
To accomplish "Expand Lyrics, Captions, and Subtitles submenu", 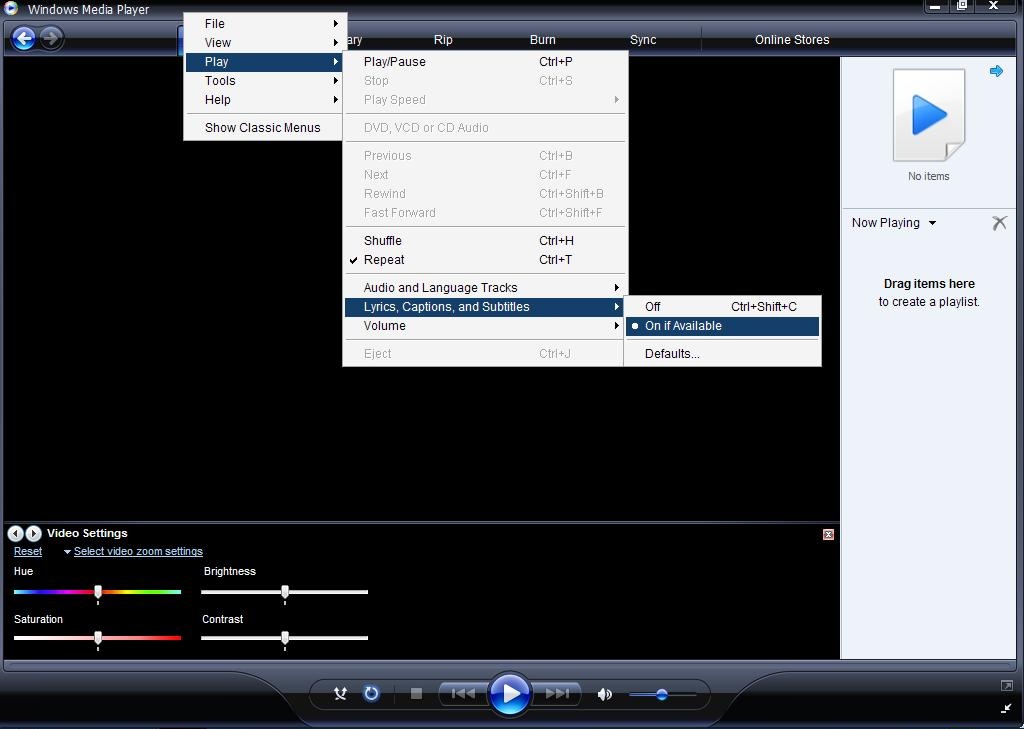I will pos(485,306).
